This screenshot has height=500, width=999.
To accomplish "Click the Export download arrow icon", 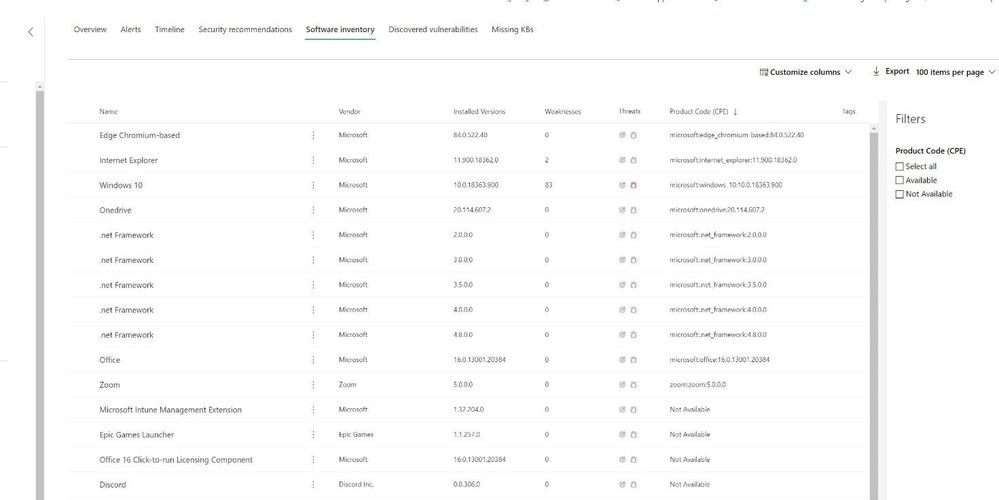I will (877, 71).
